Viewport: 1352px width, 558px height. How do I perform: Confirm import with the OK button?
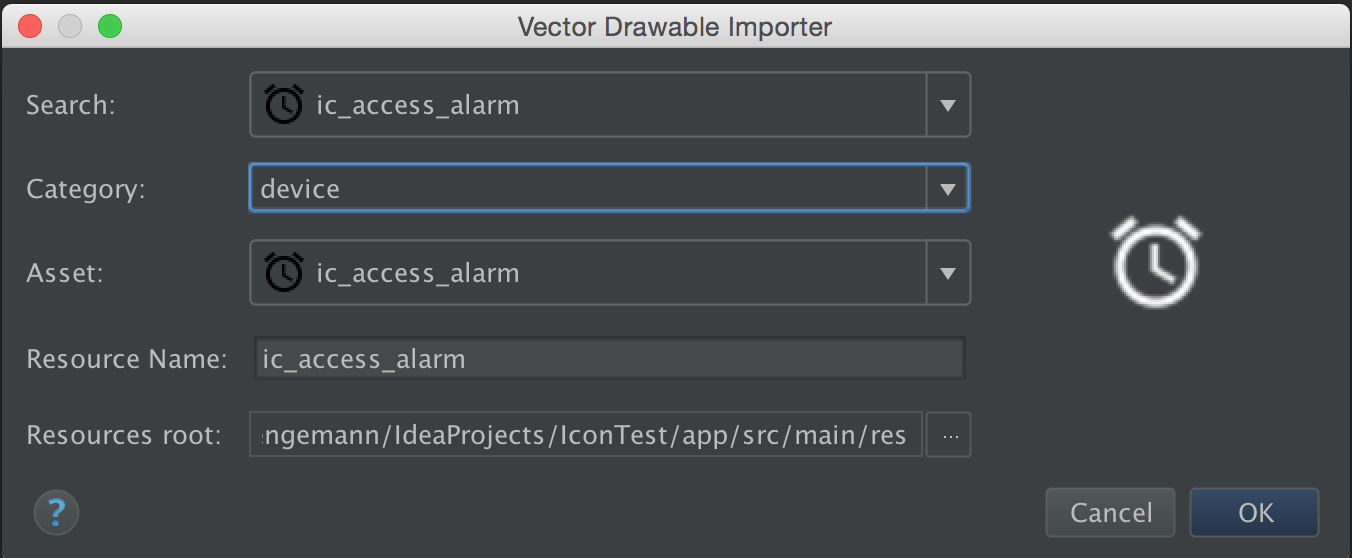tap(1255, 513)
